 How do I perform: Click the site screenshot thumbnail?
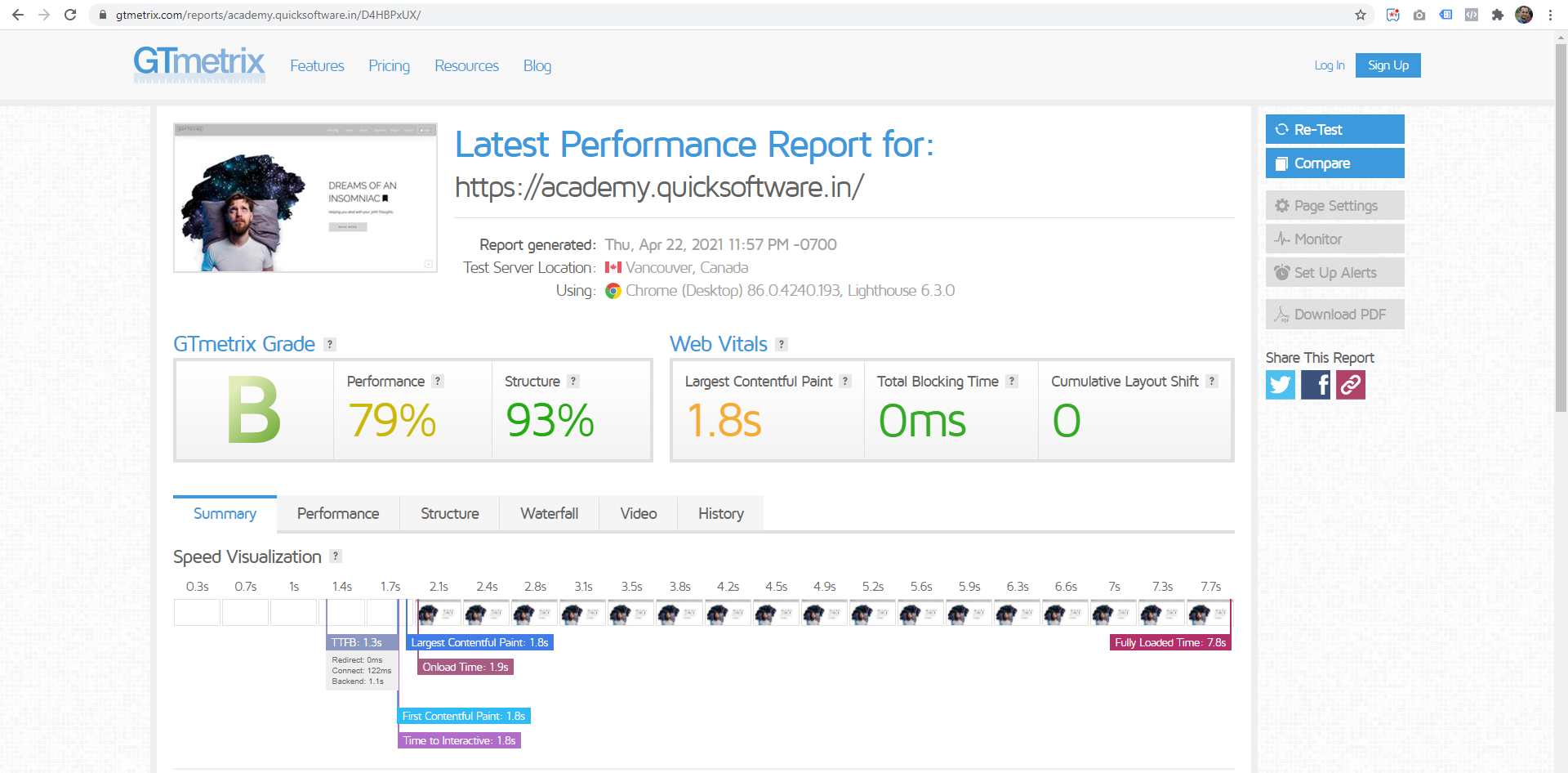305,198
